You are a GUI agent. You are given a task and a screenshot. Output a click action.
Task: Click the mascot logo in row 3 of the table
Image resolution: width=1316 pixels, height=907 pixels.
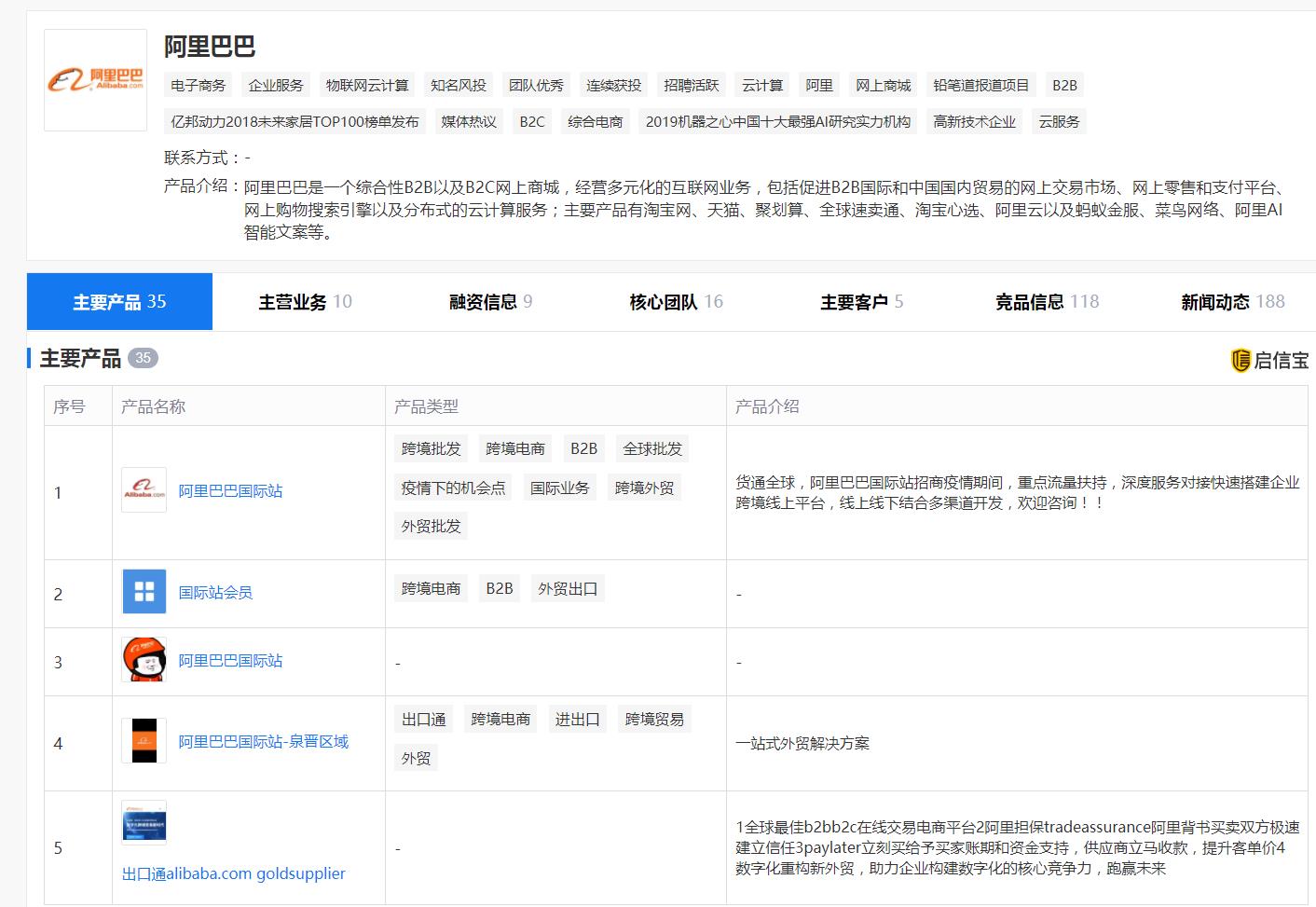[x=143, y=660]
